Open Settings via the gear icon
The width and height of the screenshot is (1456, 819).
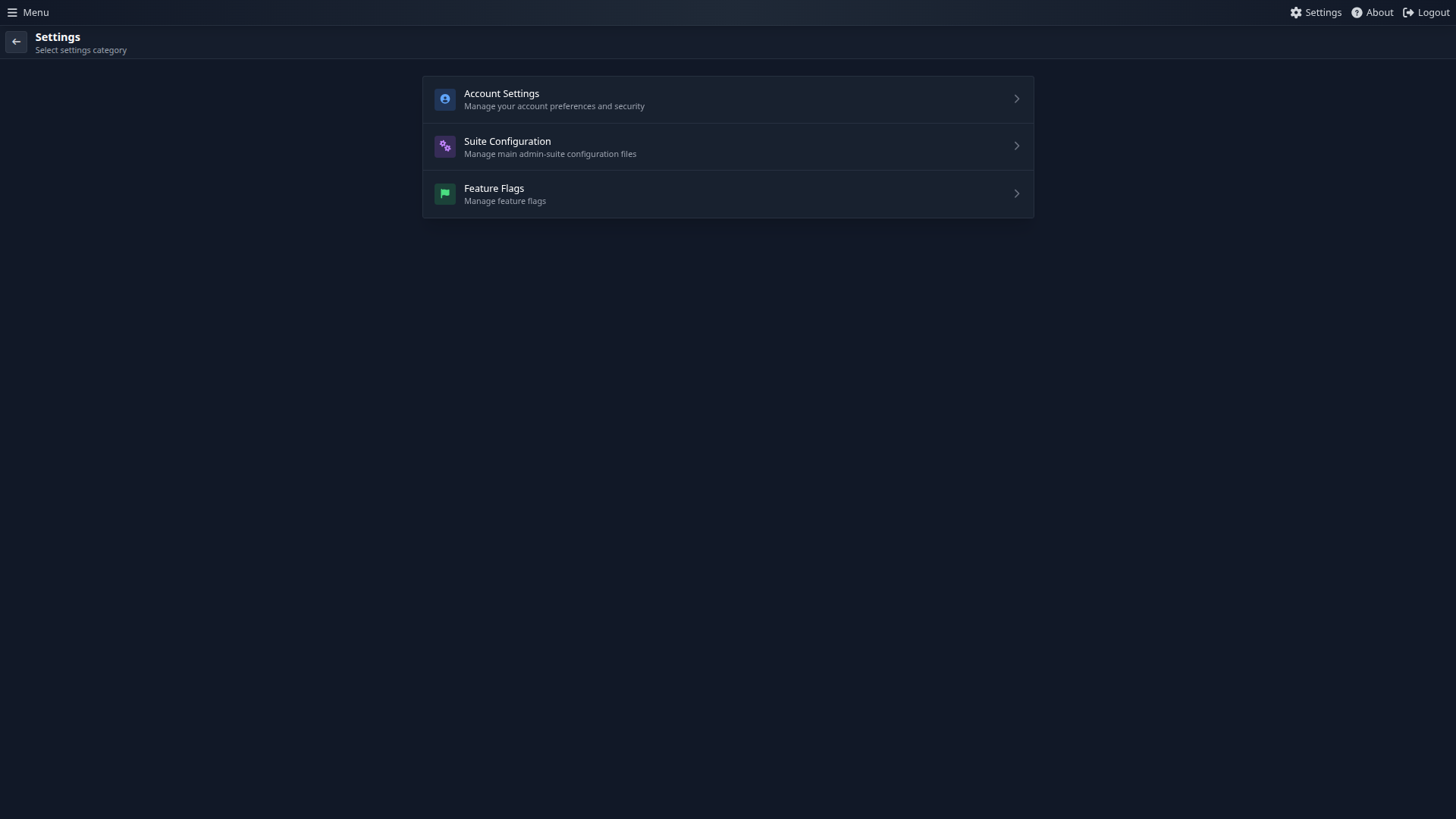(1296, 12)
